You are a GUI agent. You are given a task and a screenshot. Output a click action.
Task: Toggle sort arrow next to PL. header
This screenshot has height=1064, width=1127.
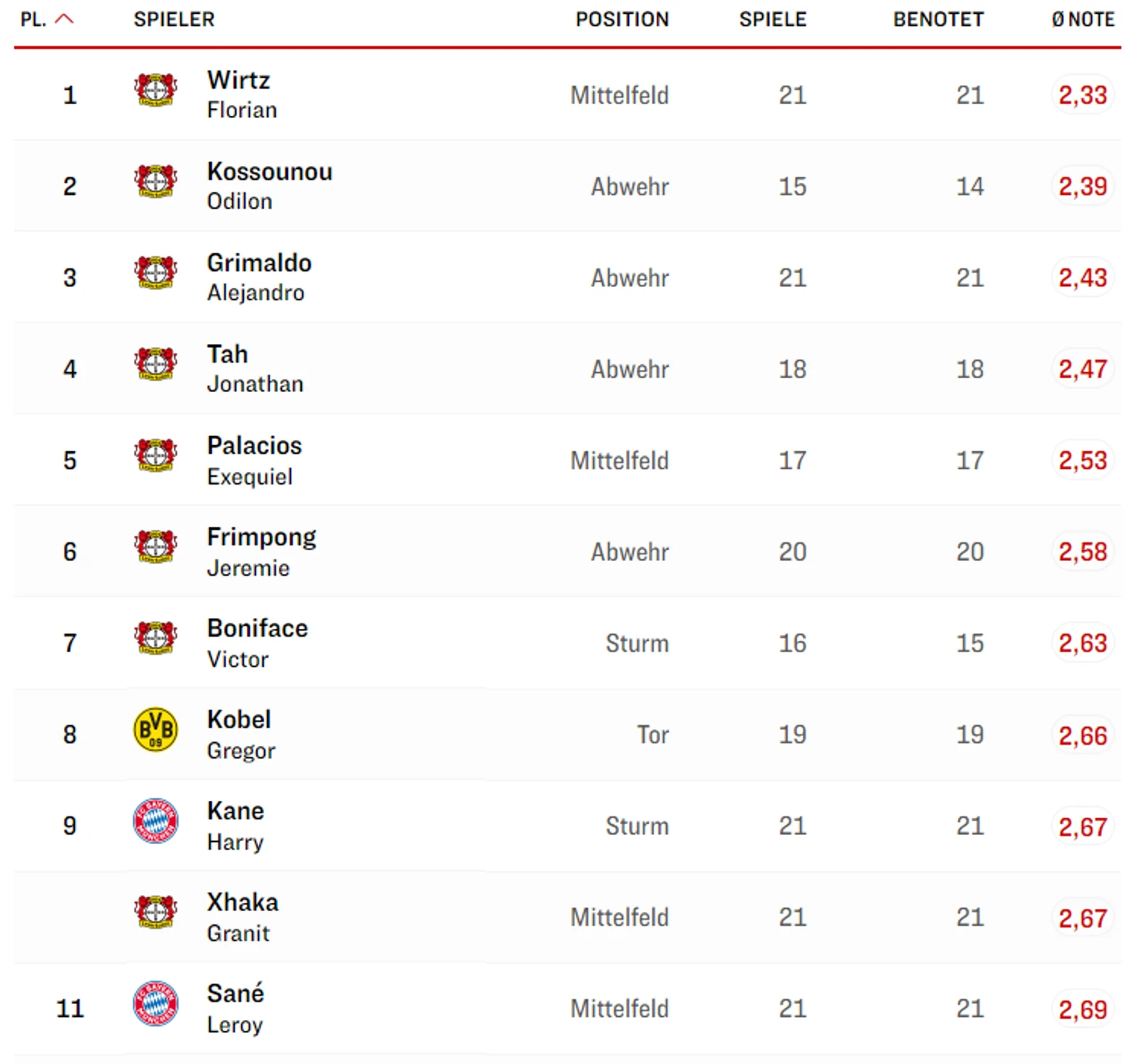[65, 19]
